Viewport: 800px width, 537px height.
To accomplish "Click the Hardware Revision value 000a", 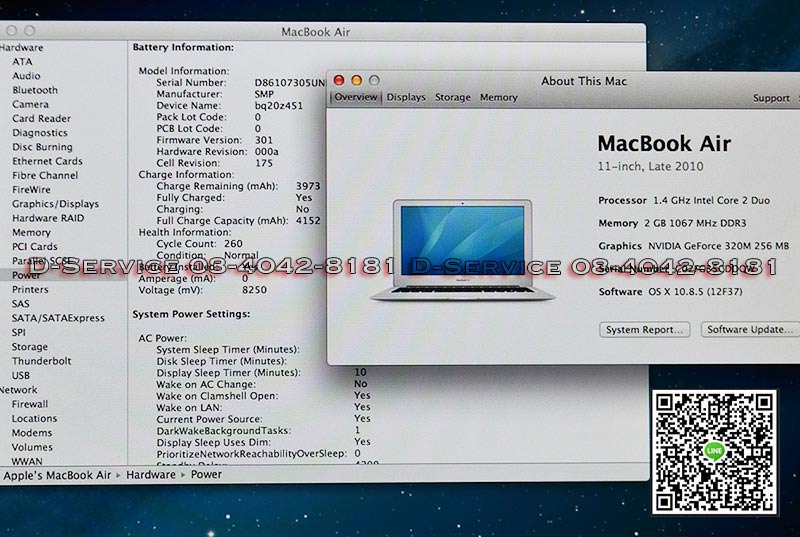I will tap(266, 151).
